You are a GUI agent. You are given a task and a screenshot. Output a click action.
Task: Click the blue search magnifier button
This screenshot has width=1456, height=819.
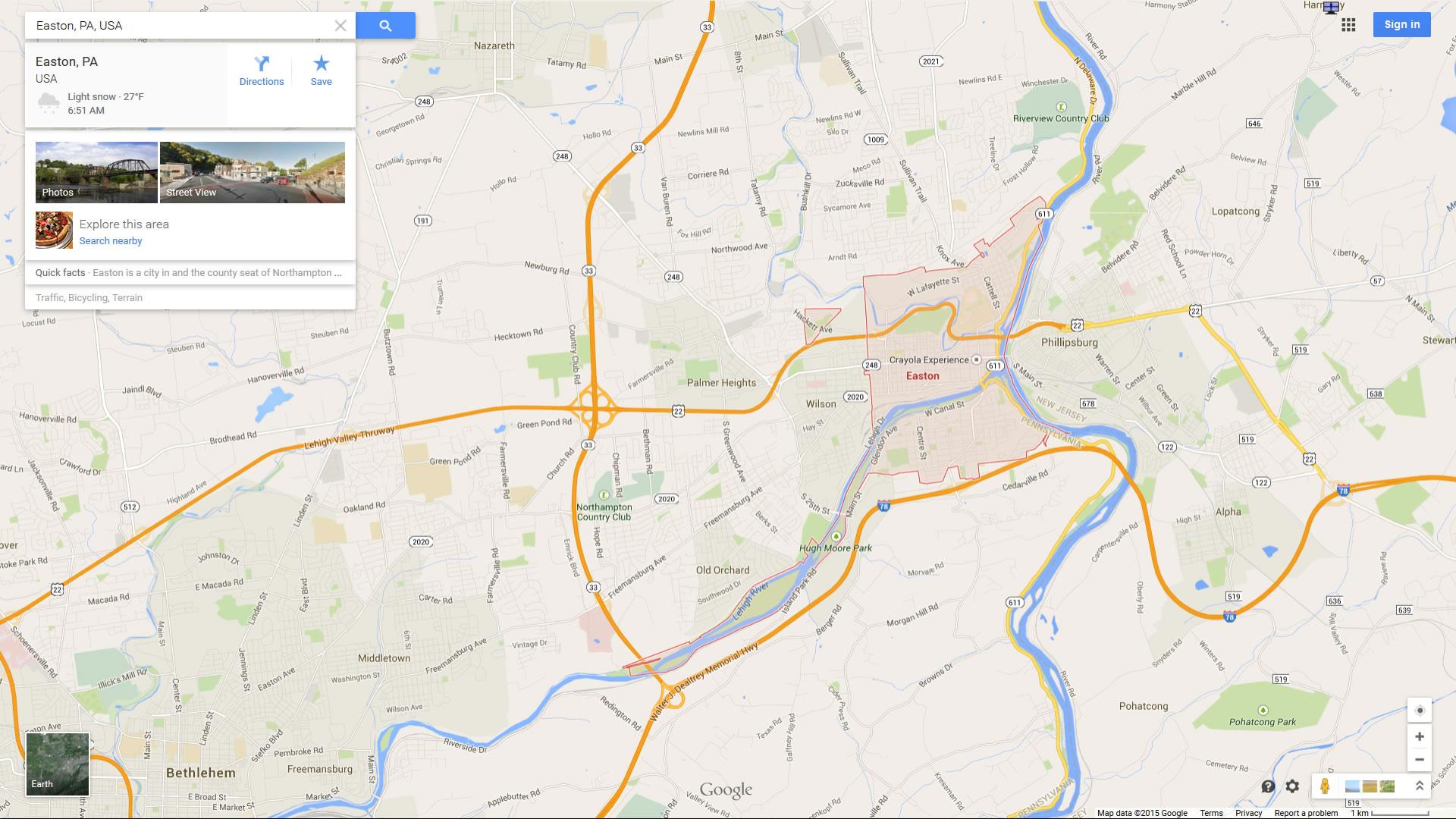pos(385,26)
